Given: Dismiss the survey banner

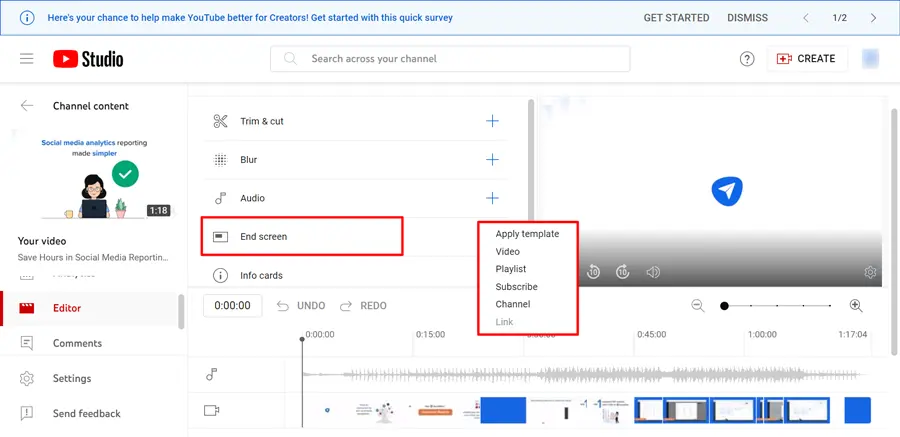Looking at the screenshot, I should [747, 18].
